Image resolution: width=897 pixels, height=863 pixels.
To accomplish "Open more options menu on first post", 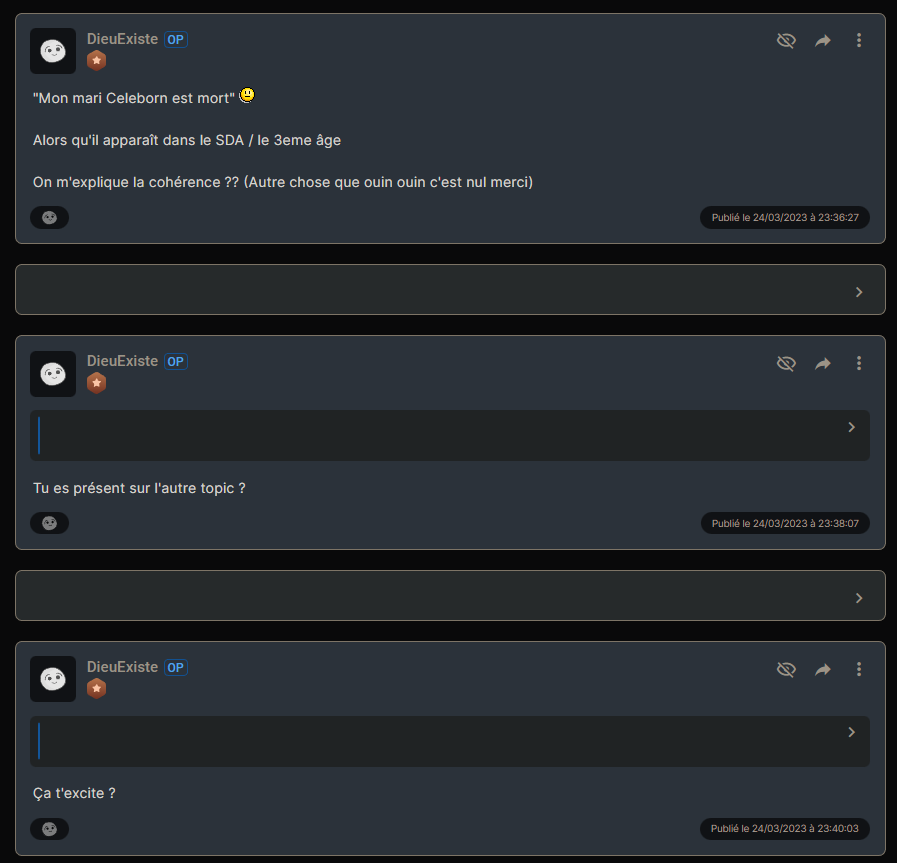I will tap(859, 41).
